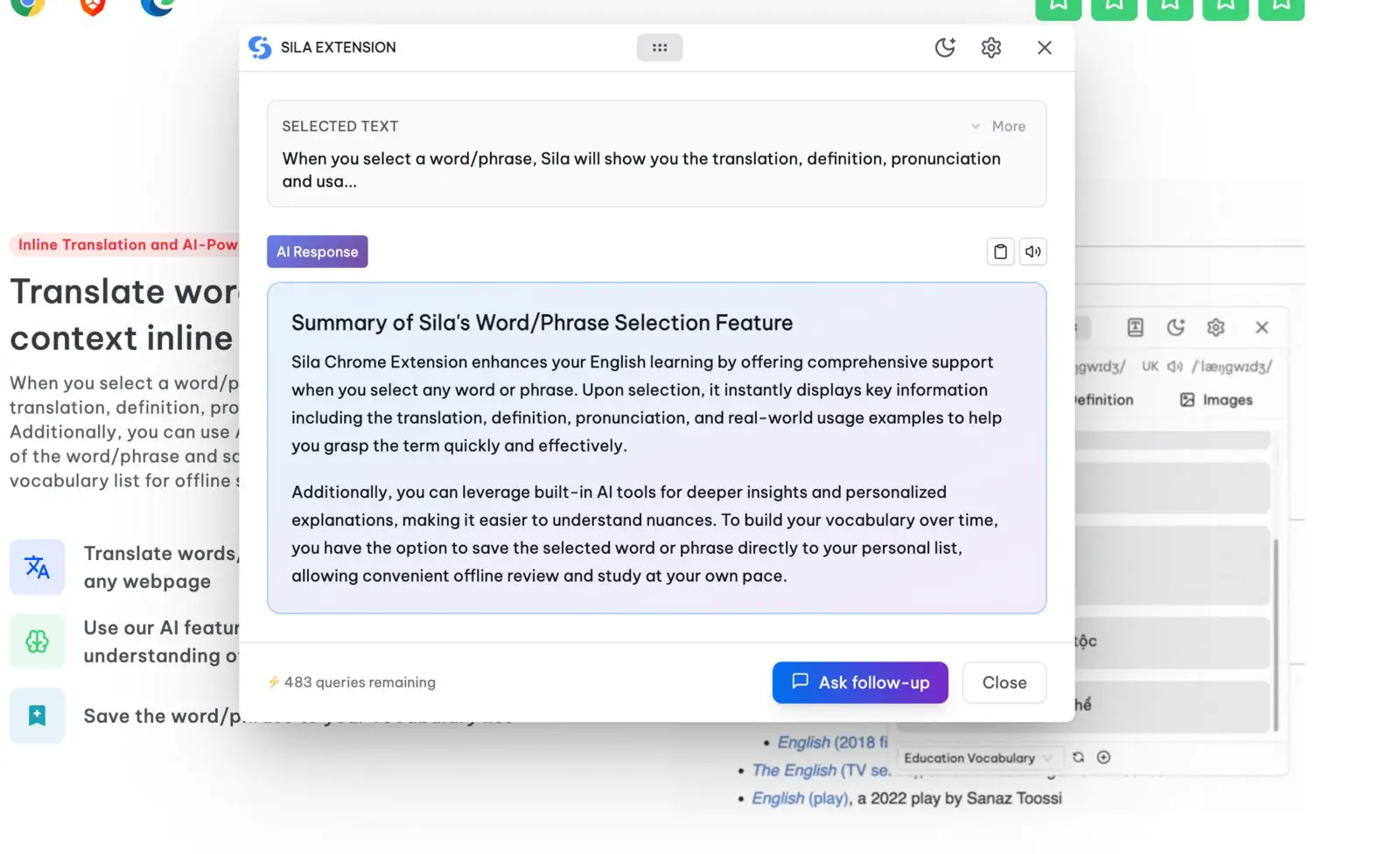Viewport: 1400px width, 854px height.
Task: Toggle dark mode in Sila Extension header
Action: coord(945,47)
